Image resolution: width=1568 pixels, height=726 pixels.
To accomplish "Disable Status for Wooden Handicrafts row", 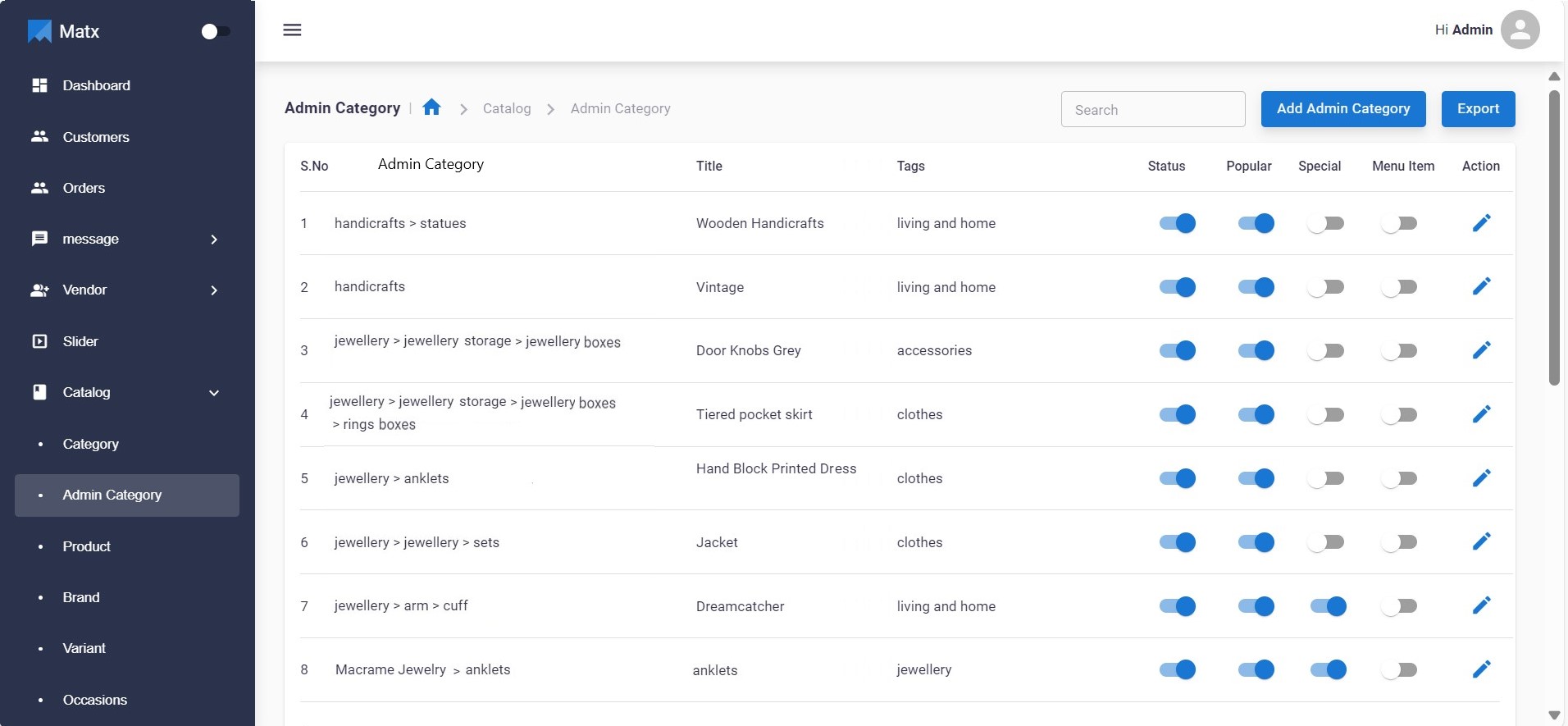I will pos(1177,223).
